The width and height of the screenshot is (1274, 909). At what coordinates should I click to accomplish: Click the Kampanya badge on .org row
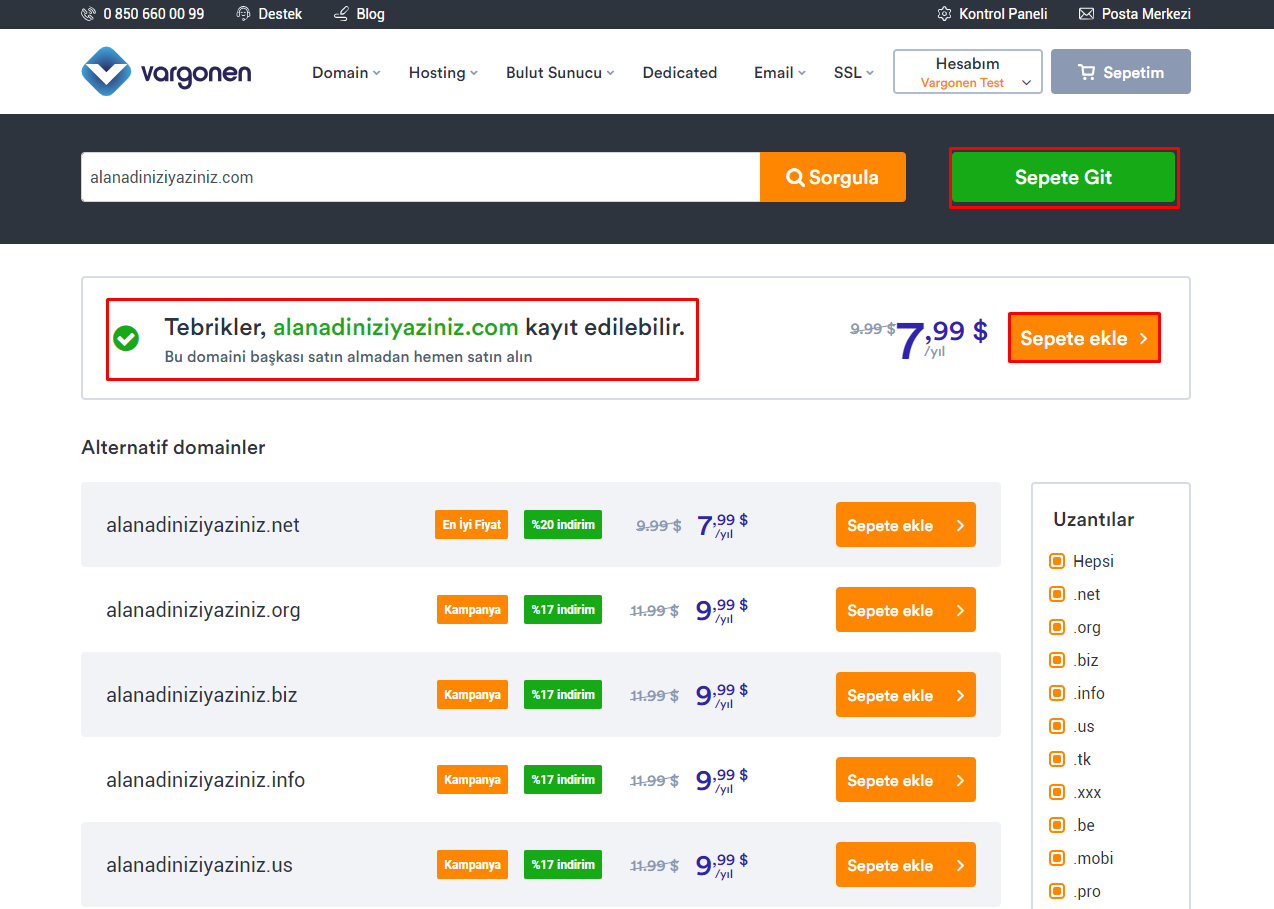tap(472, 610)
